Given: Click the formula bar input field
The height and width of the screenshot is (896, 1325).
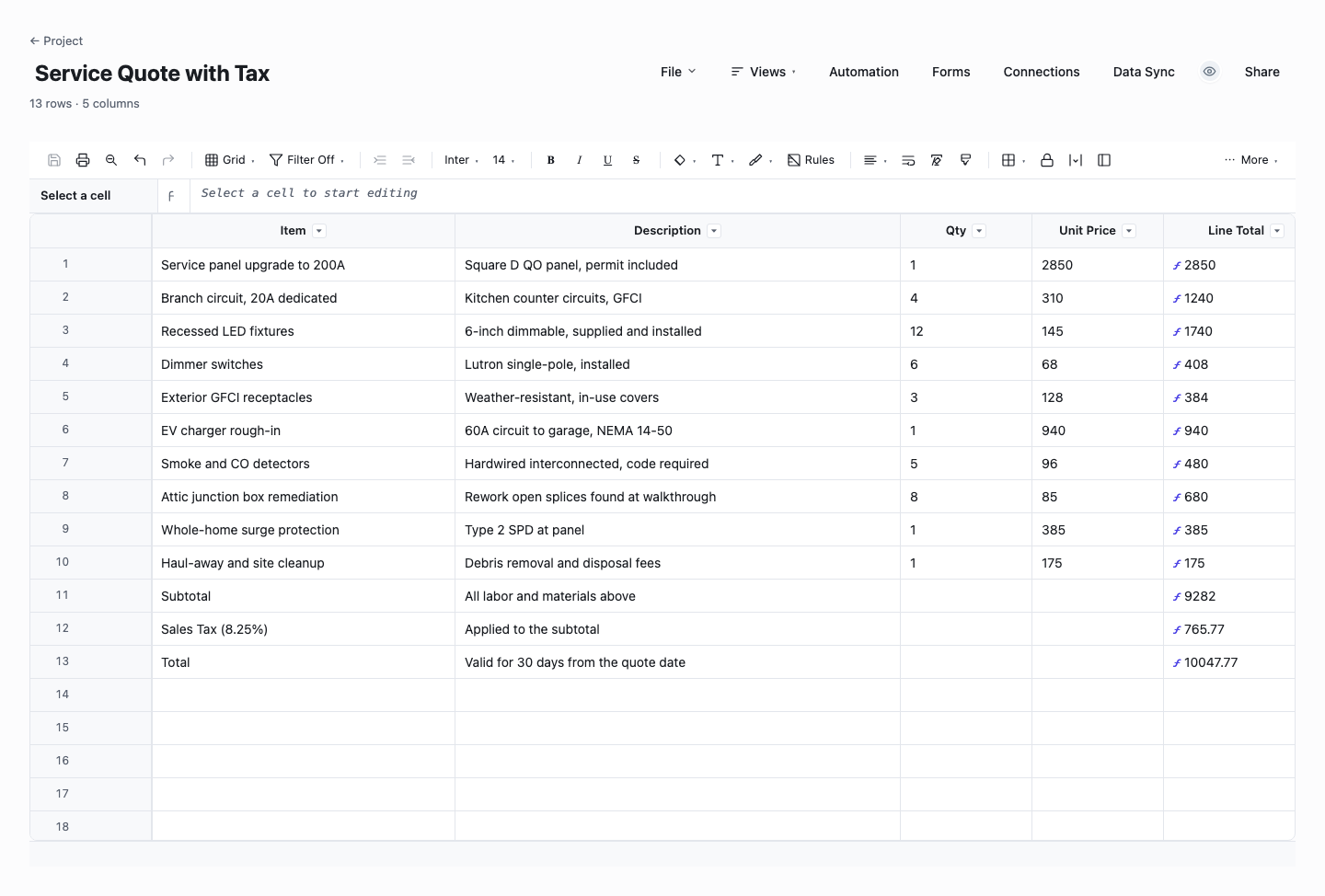Looking at the screenshot, I should 743,194.
